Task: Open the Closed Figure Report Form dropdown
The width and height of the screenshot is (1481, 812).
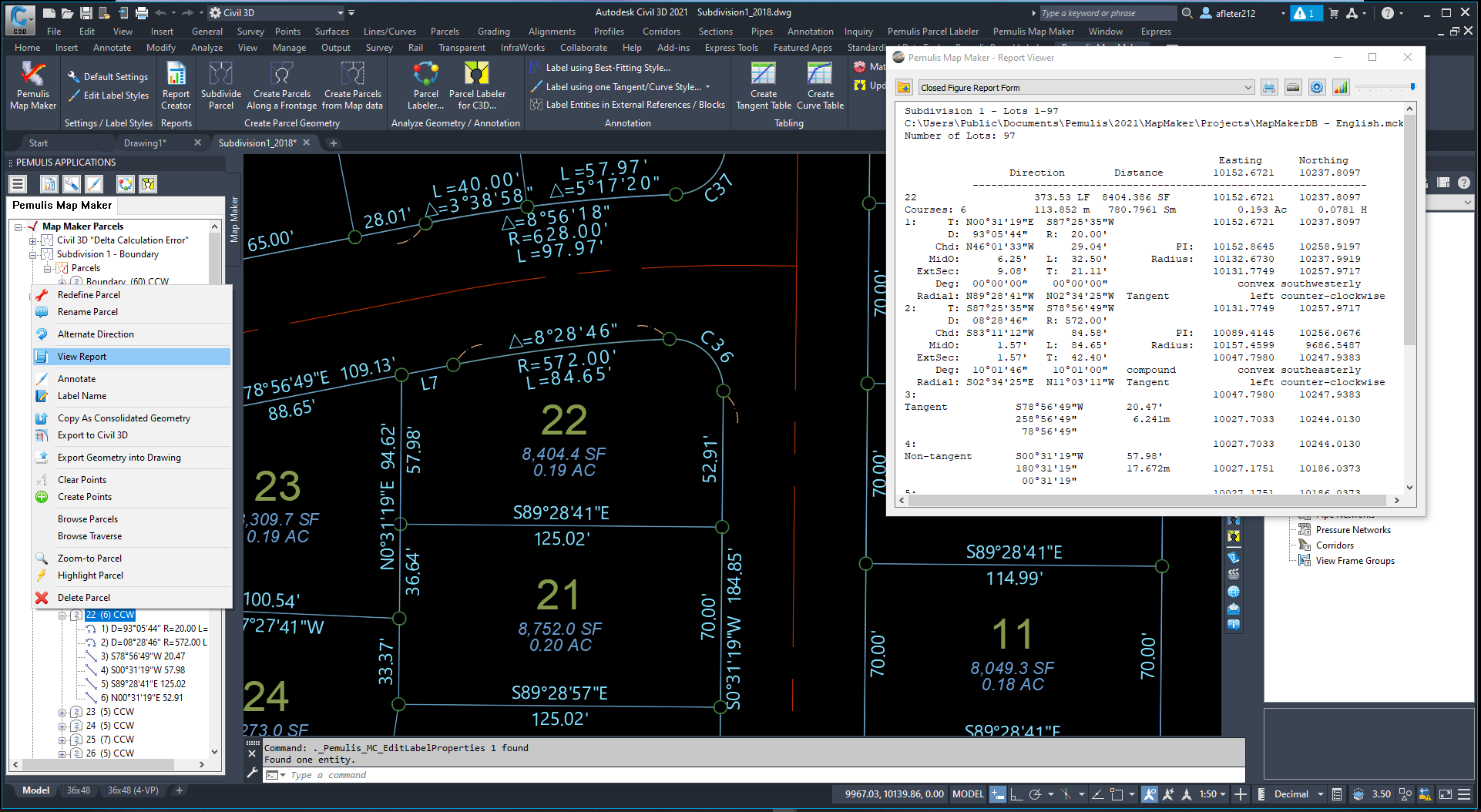Action: point(1248,88)
